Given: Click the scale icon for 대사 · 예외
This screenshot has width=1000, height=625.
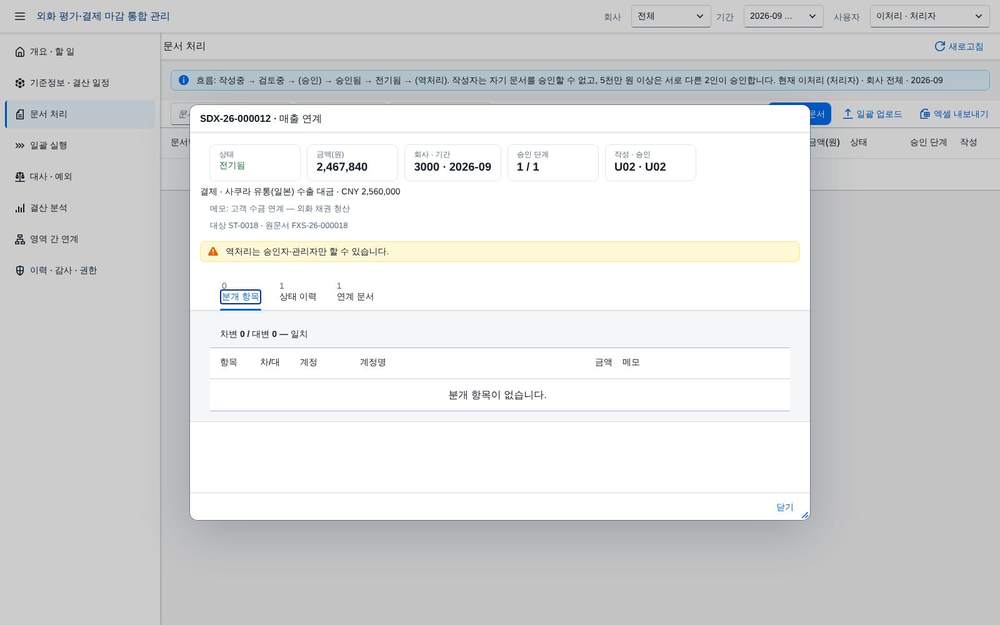Looking at the screenshot, I should [x=20, y=177].
